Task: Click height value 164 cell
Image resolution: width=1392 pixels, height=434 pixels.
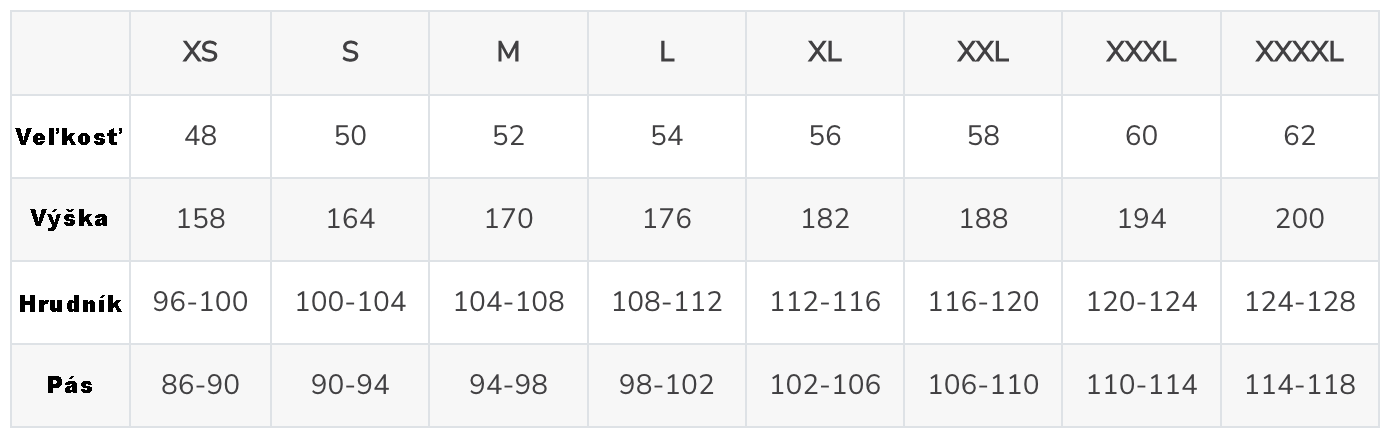Action: tap(351, 219)
